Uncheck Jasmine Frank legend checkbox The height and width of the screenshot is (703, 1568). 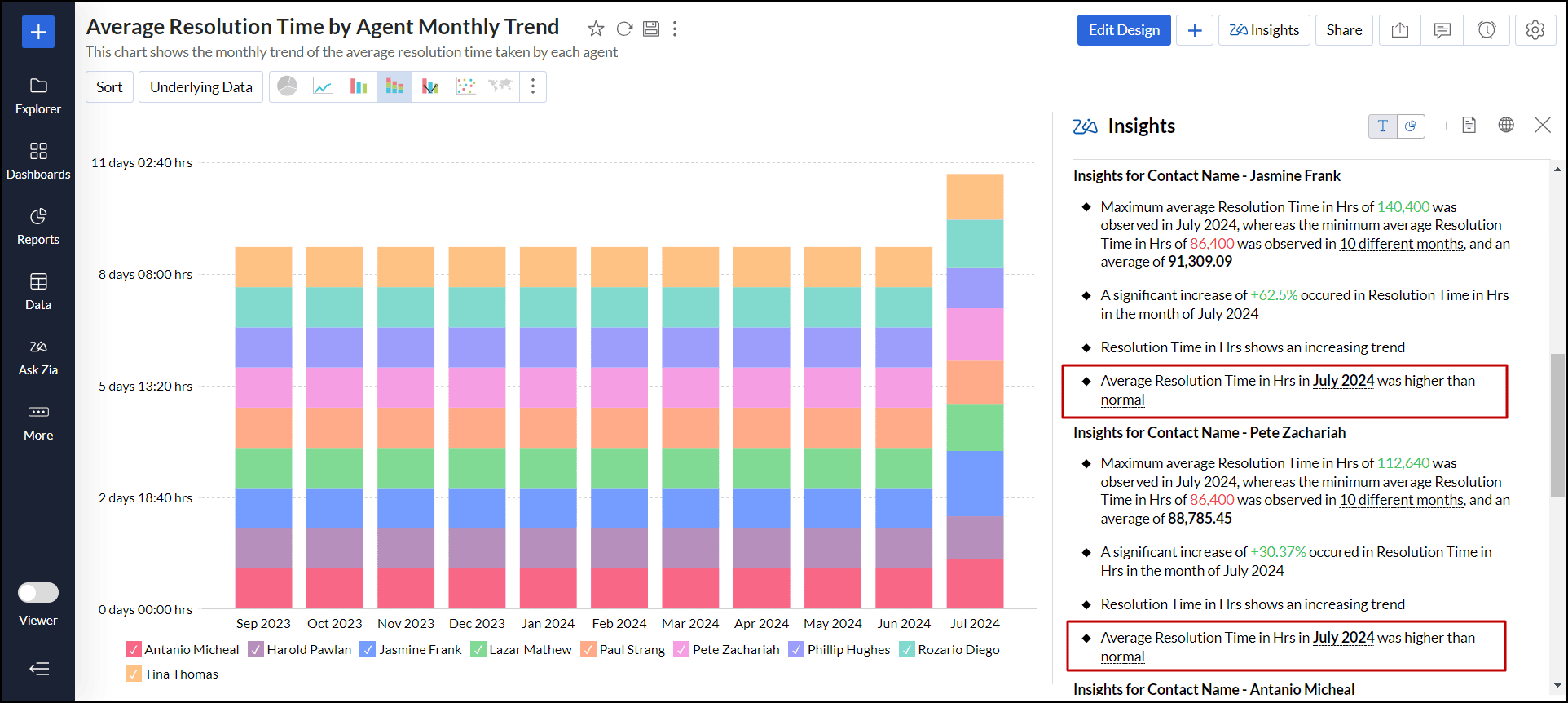click(368, 649)
